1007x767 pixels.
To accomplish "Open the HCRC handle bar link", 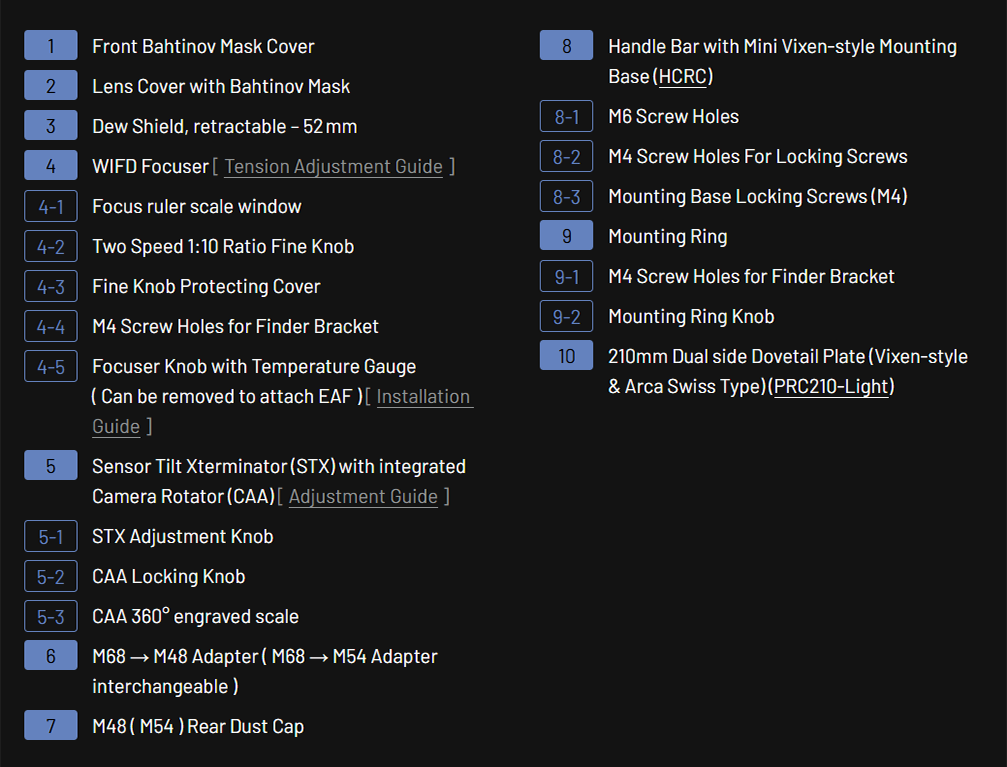I will [683, 77].
